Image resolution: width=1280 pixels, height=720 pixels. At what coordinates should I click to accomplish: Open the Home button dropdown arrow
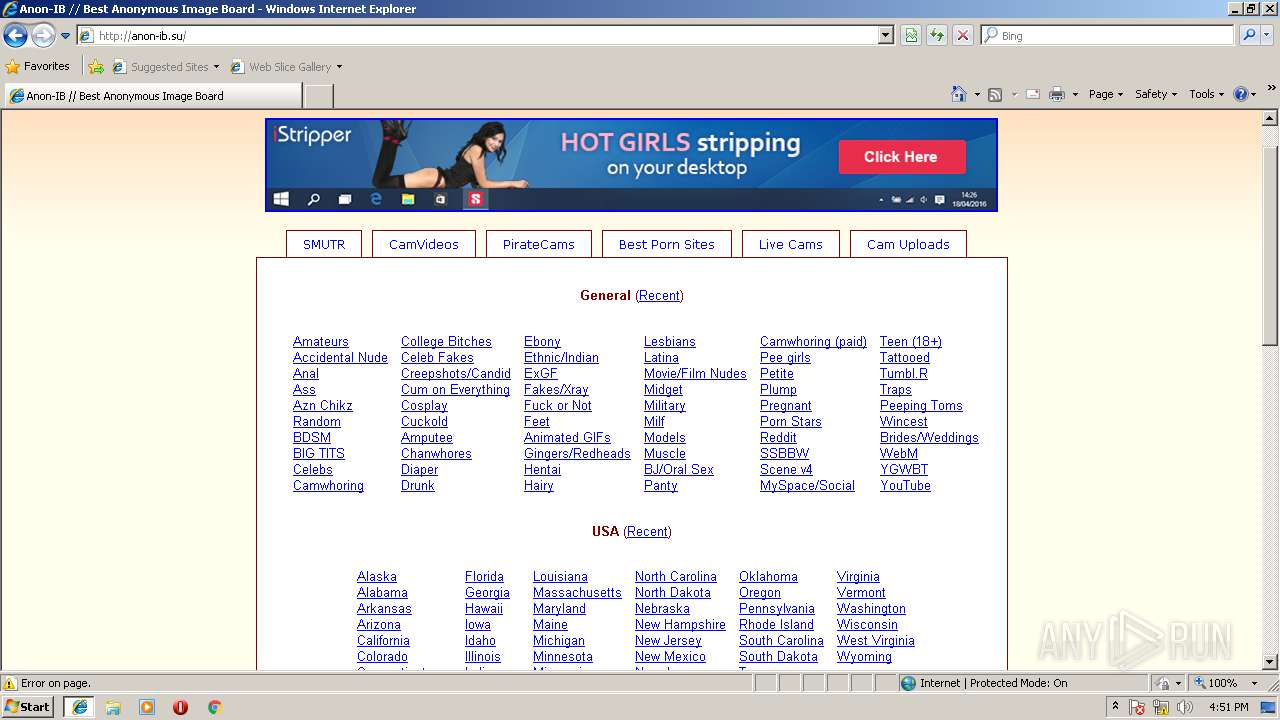pos(977,94)
